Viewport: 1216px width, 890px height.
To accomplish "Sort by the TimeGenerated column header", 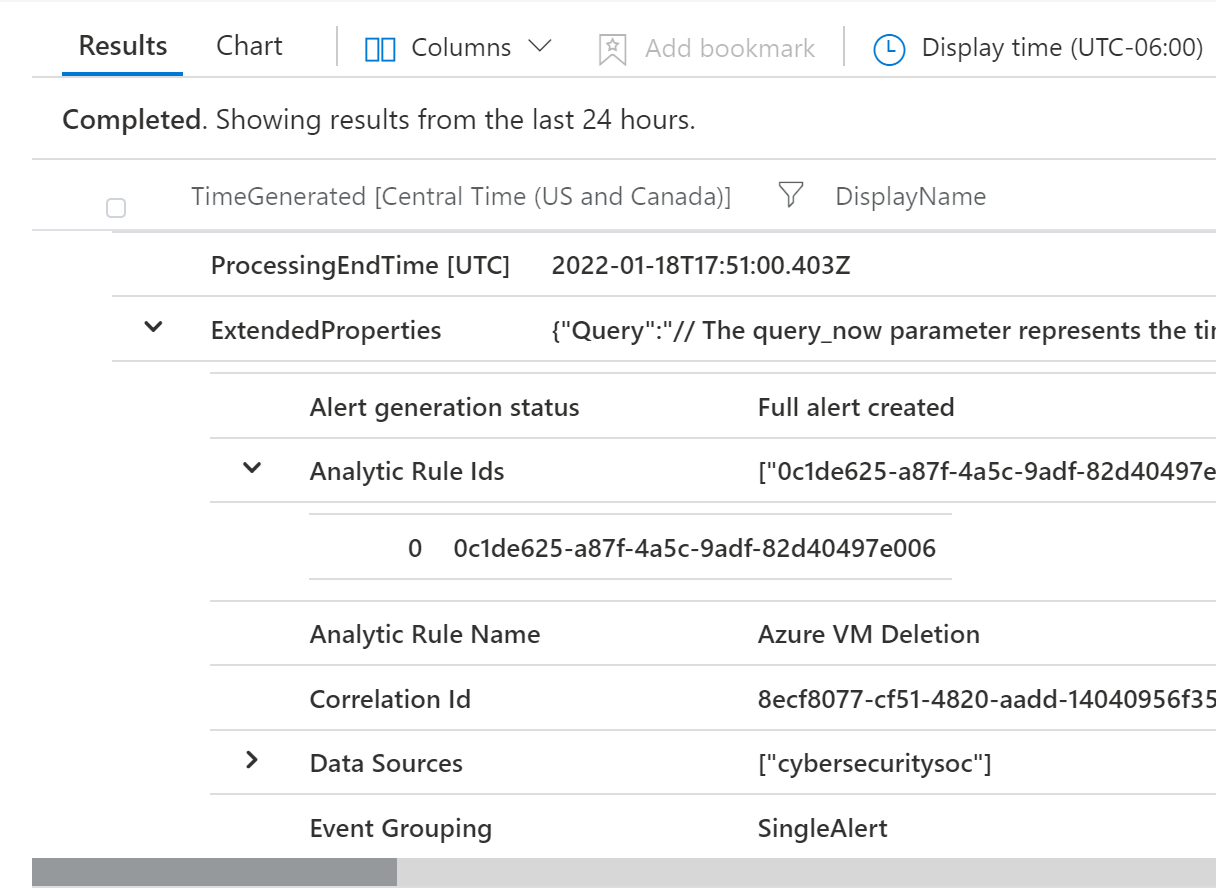I will [460, 197].
